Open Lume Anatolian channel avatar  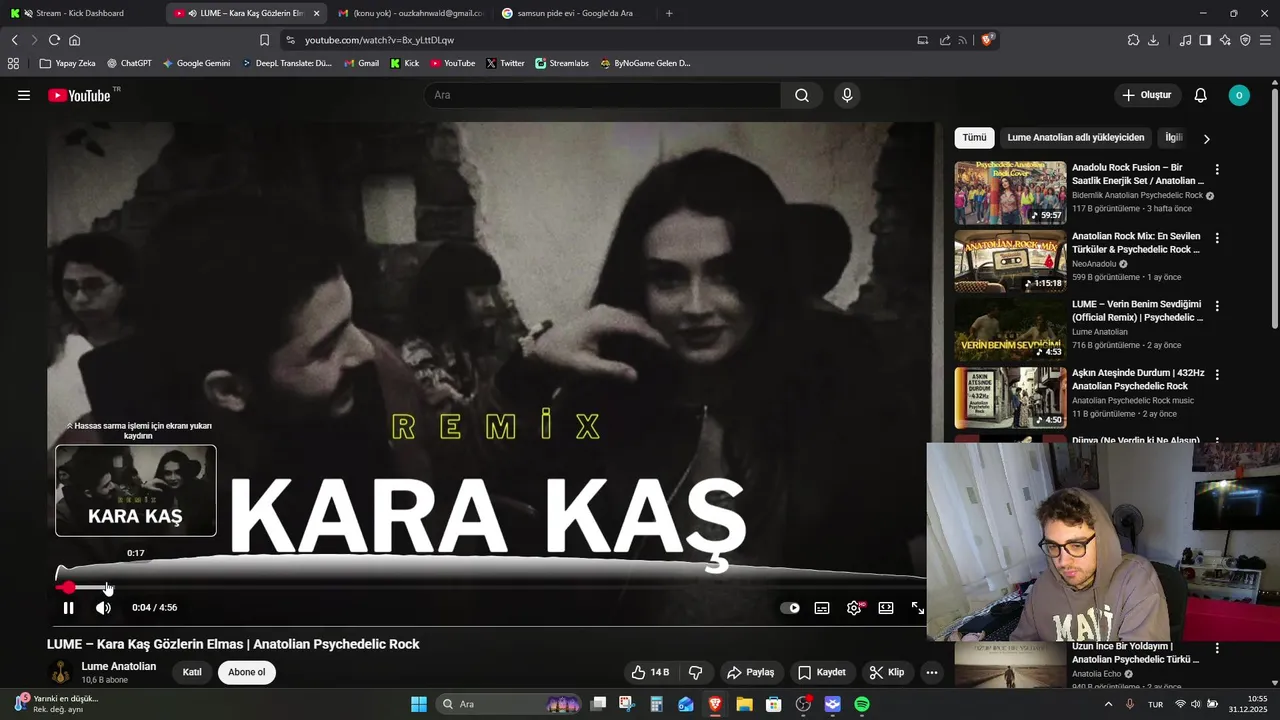point(61,672)
